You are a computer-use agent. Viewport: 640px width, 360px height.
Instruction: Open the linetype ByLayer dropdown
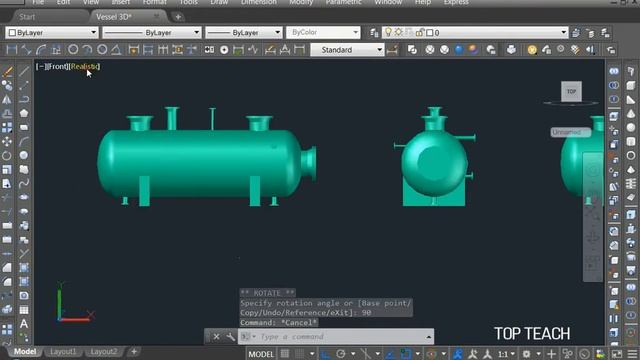pyautogui.click(x=152, y=32)
